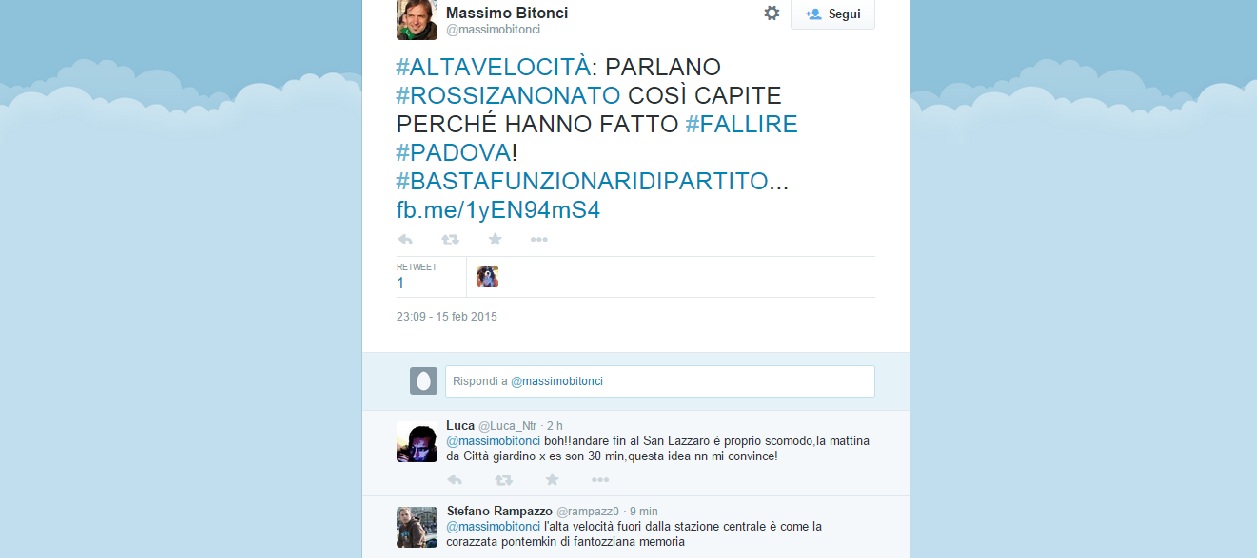Retweet Luca's reply tweet
The height and width of the screenshot is (558, 1257).
(506, 480)
